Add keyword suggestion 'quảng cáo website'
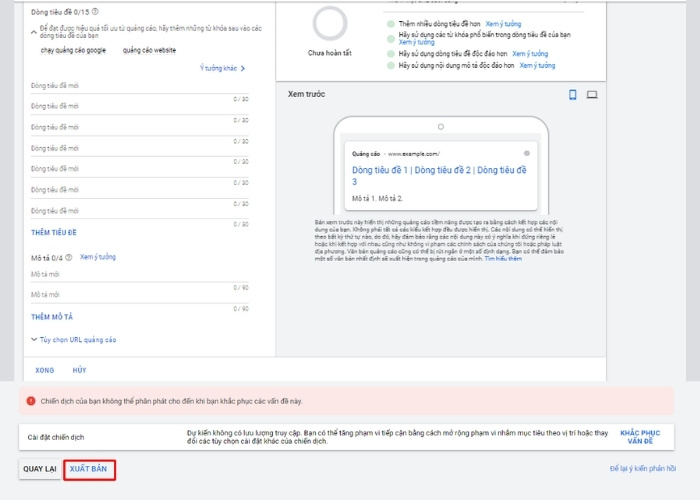 pyautogui.click(x=152, y=49)
